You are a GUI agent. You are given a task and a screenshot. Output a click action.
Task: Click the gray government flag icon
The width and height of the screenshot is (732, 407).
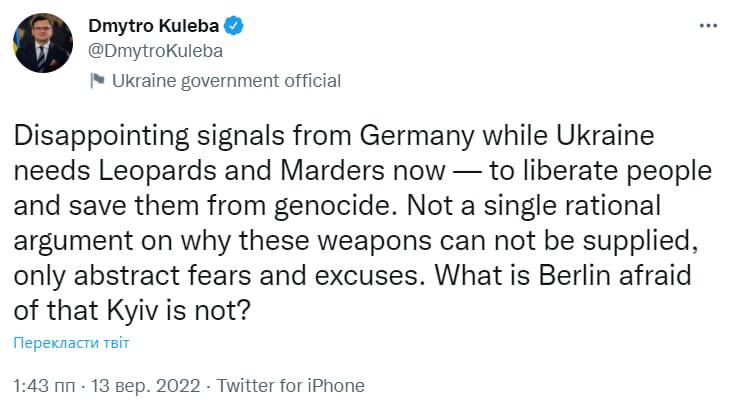[97, 81]
